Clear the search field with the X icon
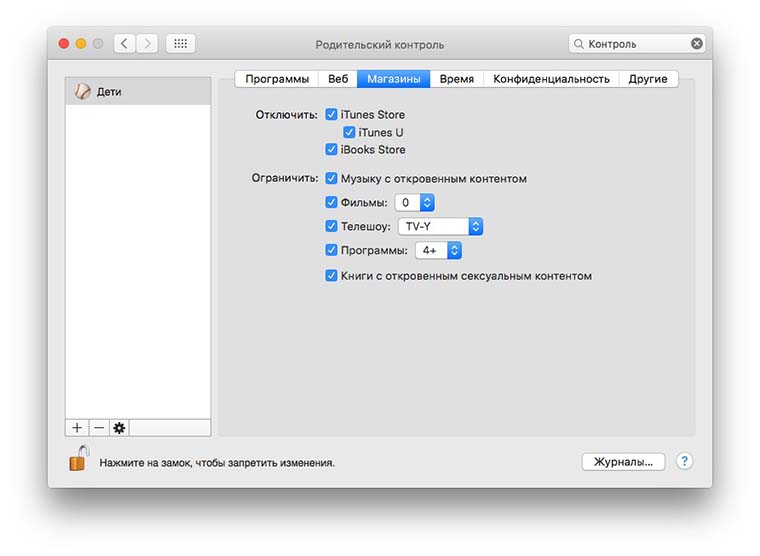760x556 pixels. point(697,44)
